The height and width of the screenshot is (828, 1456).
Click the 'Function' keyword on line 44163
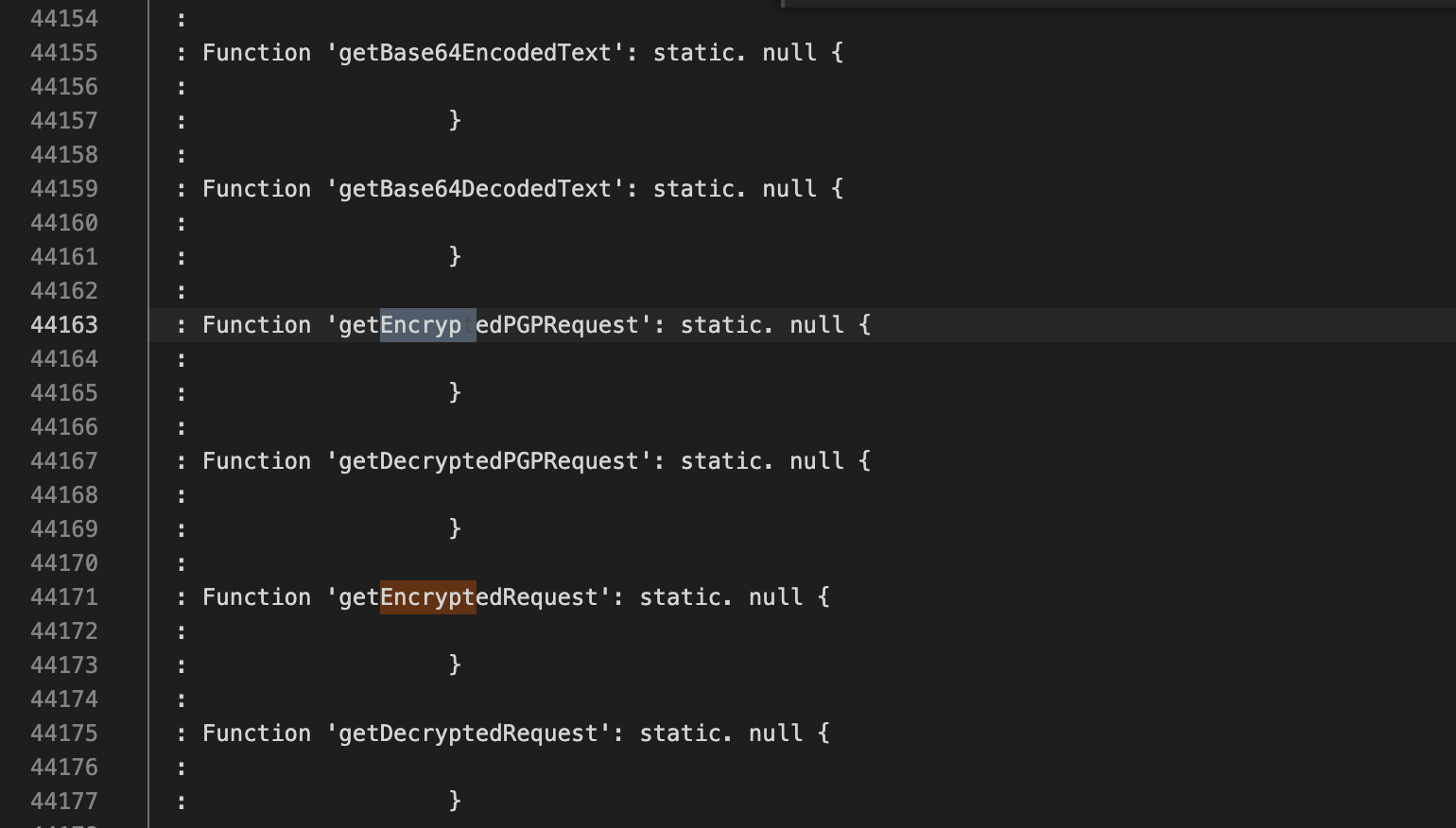(x=256, y=325)
